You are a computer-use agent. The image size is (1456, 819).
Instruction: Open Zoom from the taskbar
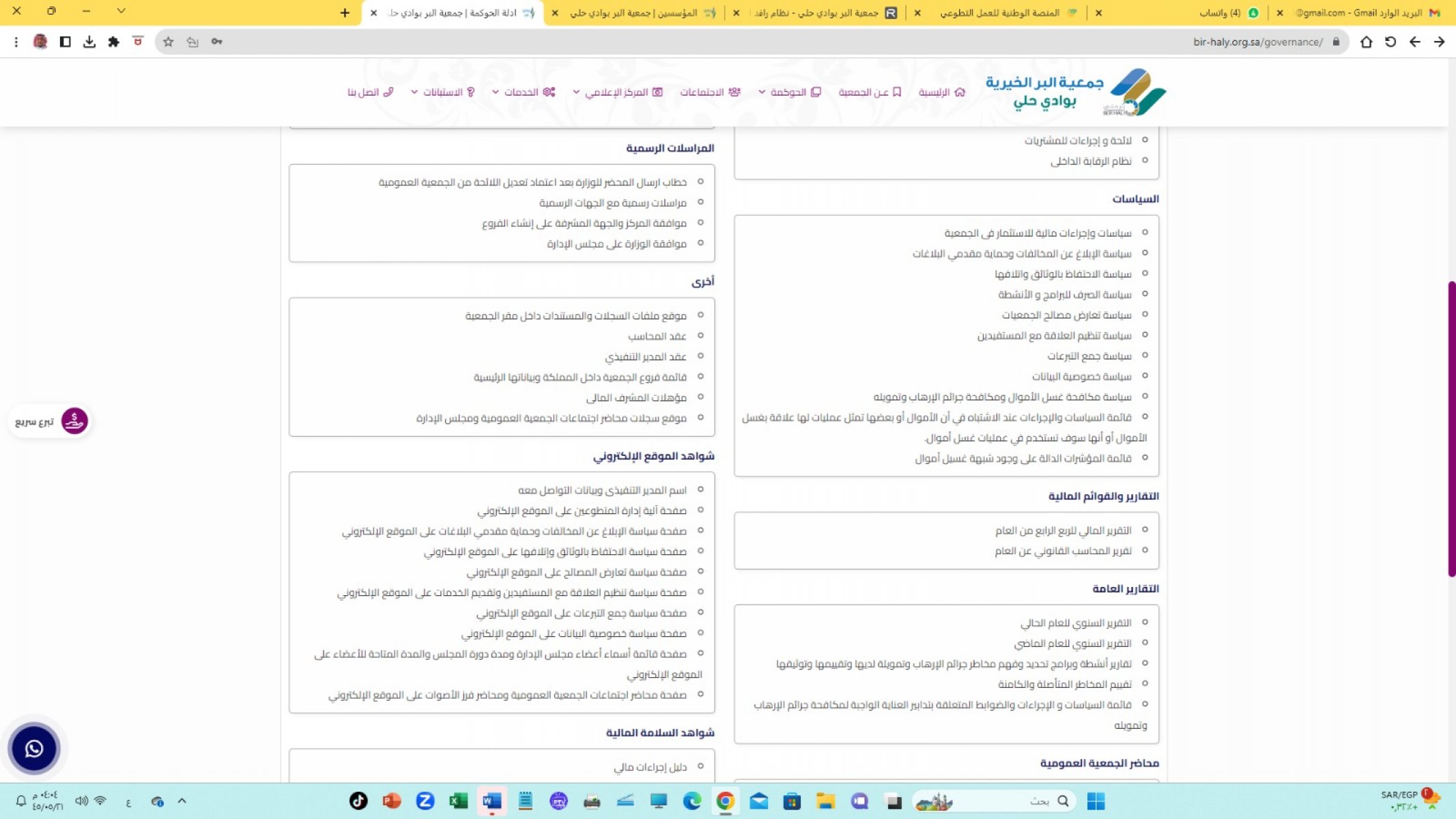point(425,801)
